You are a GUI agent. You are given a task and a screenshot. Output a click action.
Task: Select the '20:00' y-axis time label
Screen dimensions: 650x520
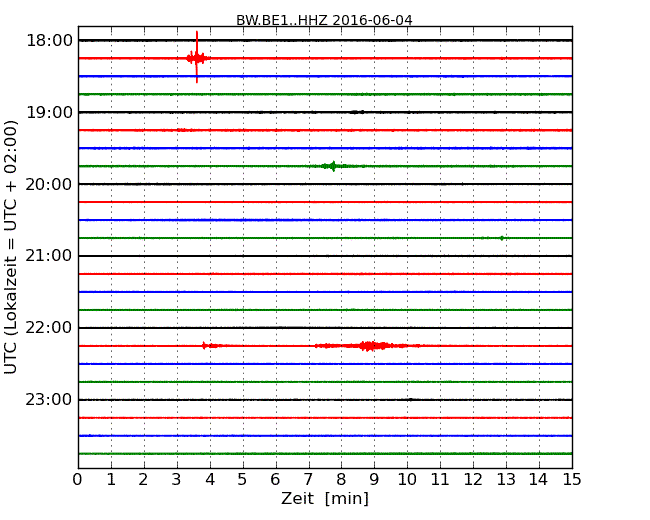point(49,184)
